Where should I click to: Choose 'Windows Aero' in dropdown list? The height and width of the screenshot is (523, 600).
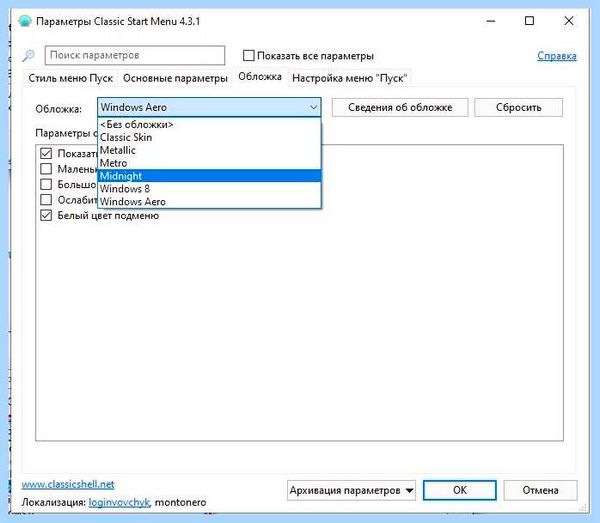coord(209,202)
